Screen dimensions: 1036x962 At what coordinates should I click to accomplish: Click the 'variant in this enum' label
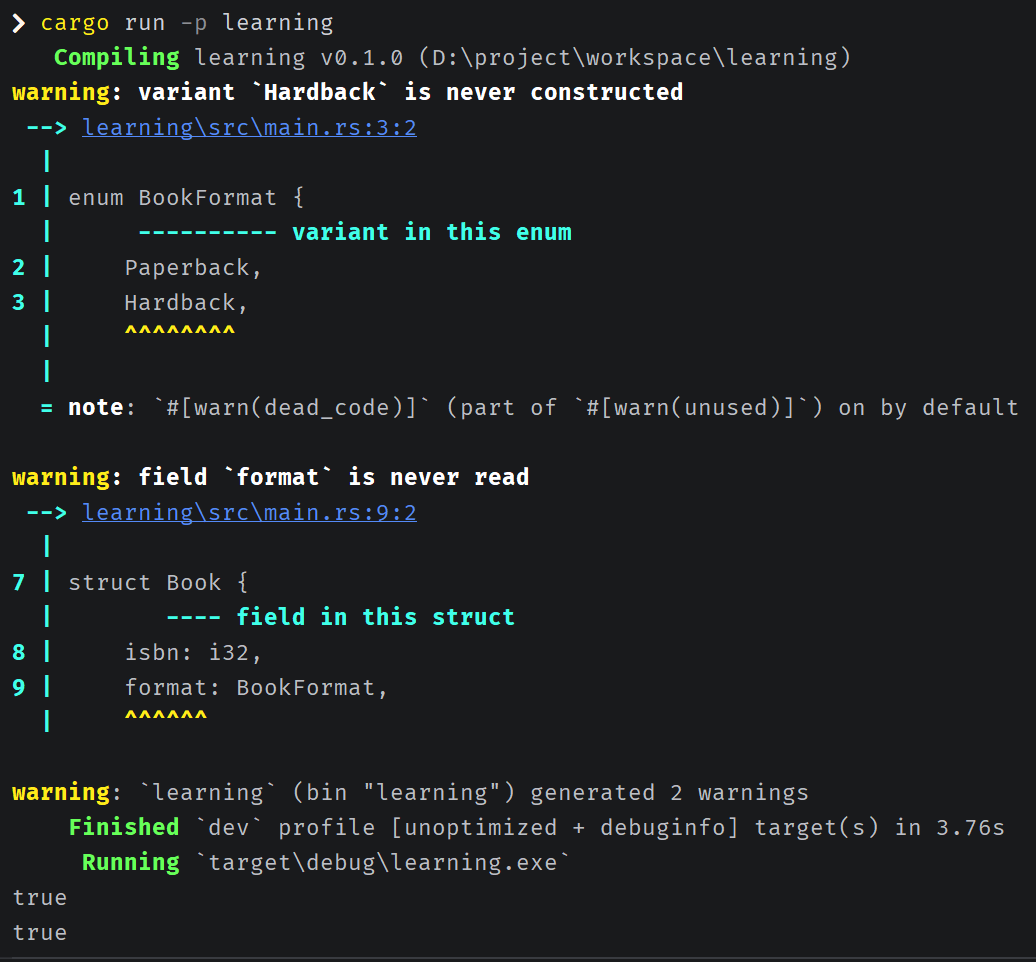(432, 233)
